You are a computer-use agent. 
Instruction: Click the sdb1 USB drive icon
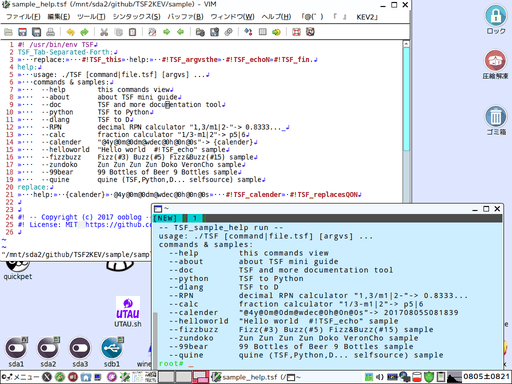[x=112, y=352]
